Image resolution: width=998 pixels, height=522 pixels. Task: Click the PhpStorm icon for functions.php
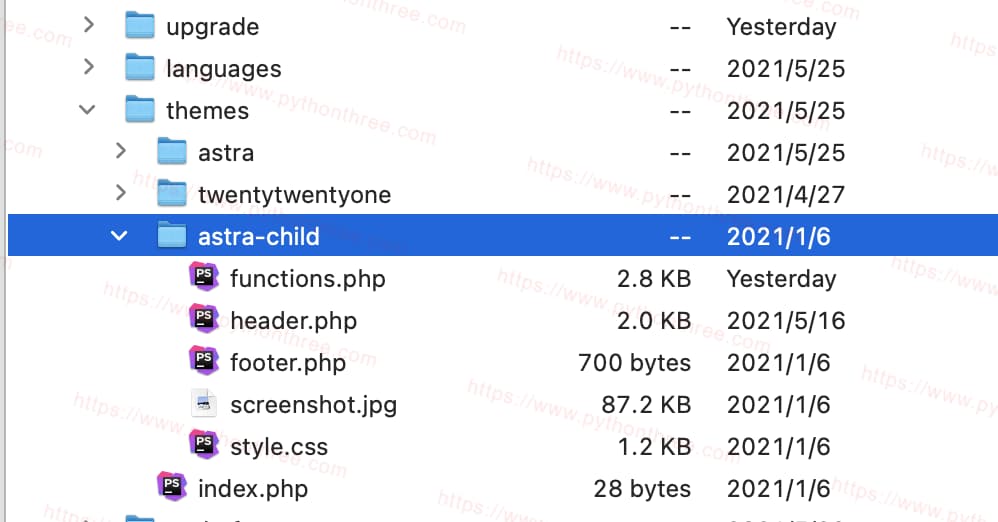(x=204, y=278)
